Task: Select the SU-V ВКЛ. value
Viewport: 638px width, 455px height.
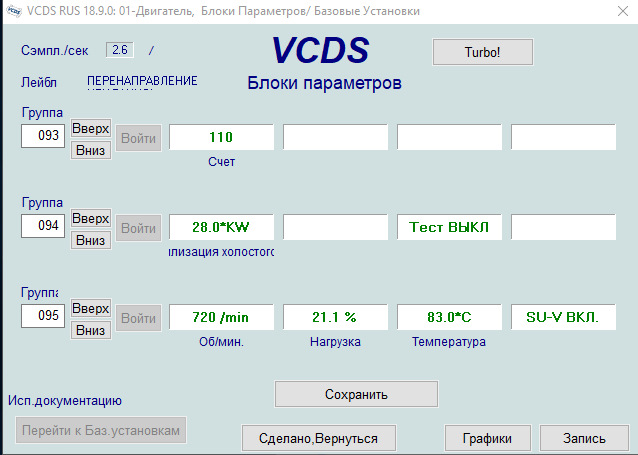Action: (x=563, y=317)
